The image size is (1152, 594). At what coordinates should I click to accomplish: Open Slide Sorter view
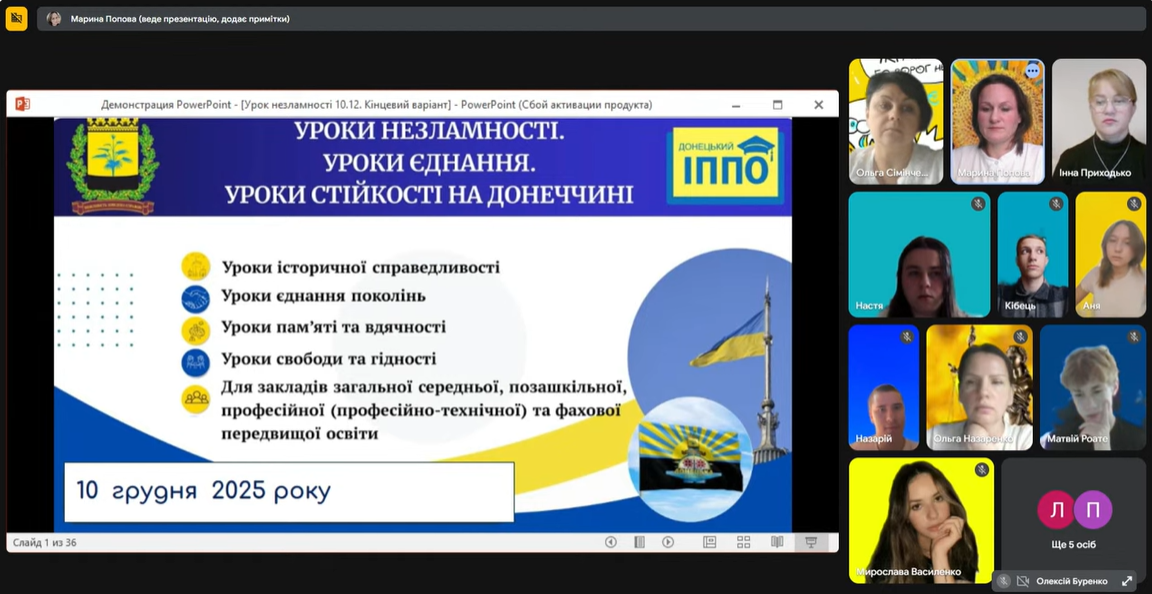click(743, 542)
